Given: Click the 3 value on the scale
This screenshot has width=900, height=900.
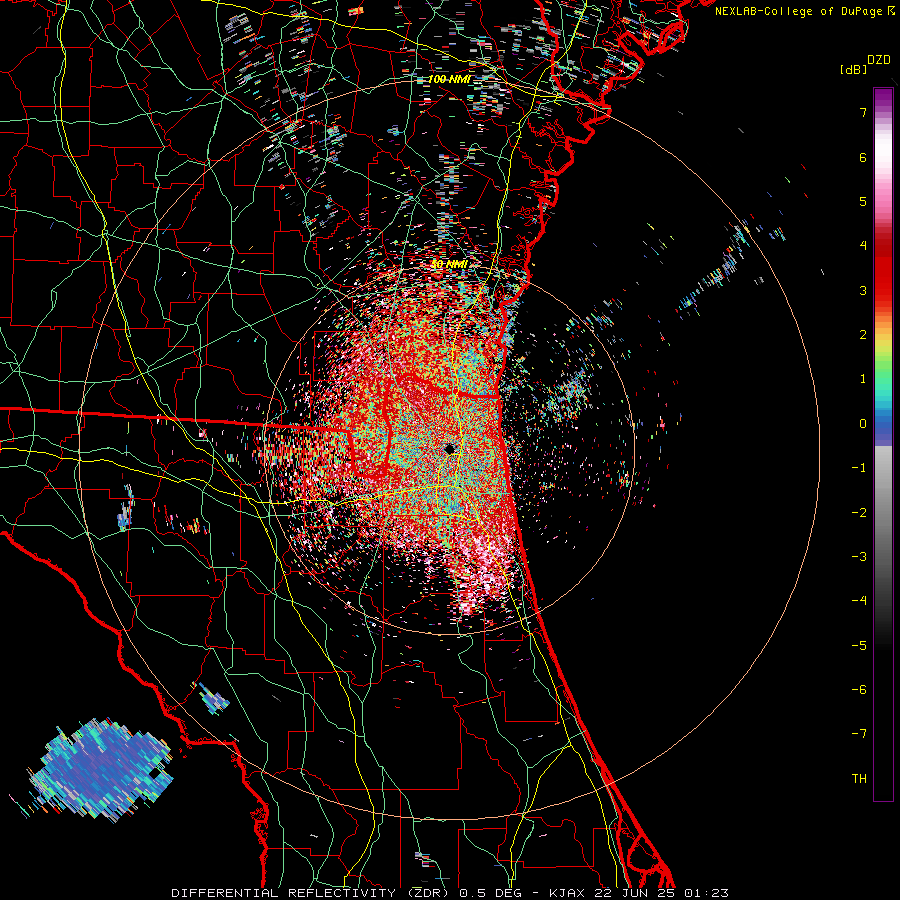Looking at the screenshot, I should coord(863,290).
